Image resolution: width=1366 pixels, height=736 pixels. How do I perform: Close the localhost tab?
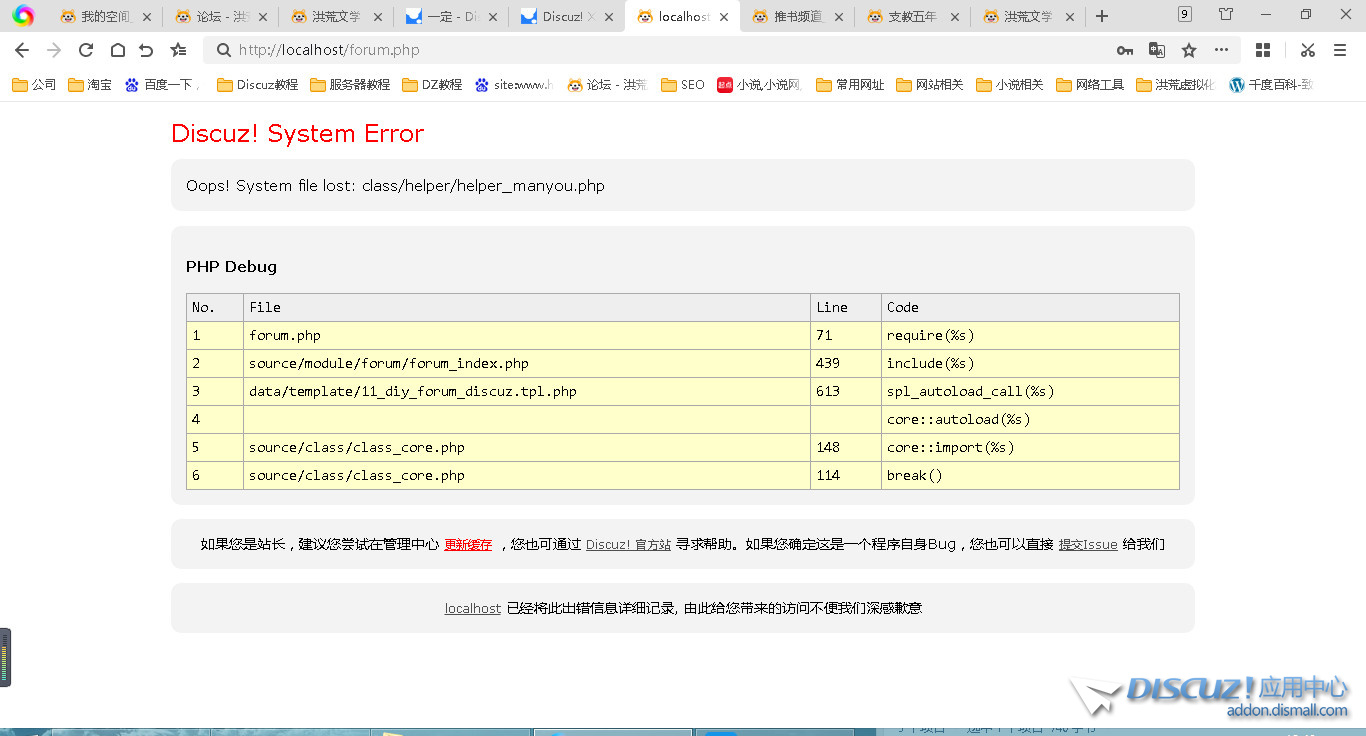(x=725, y=17)
